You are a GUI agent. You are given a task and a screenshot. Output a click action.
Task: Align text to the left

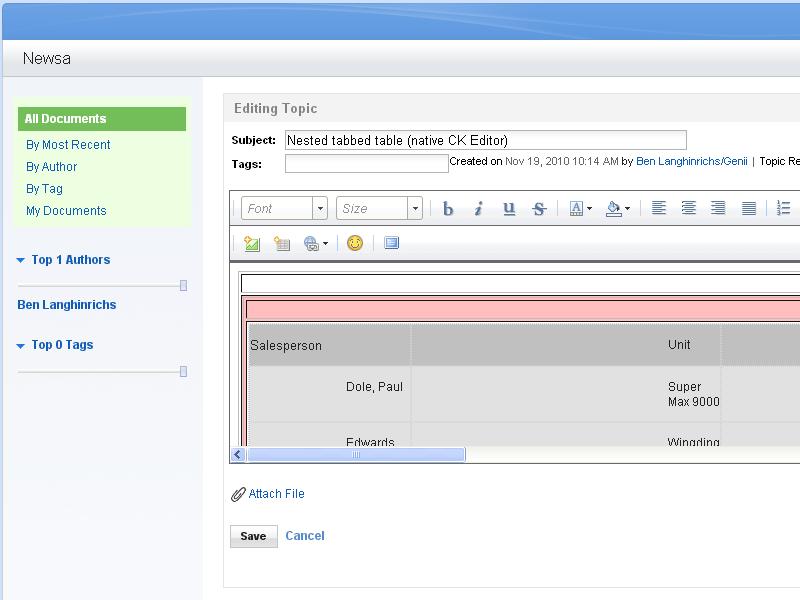click(659, 209)
